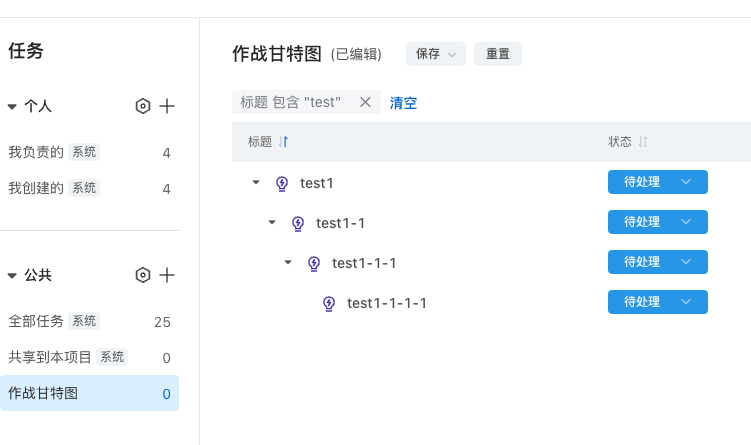Collapse the test1 tree row

256,182
